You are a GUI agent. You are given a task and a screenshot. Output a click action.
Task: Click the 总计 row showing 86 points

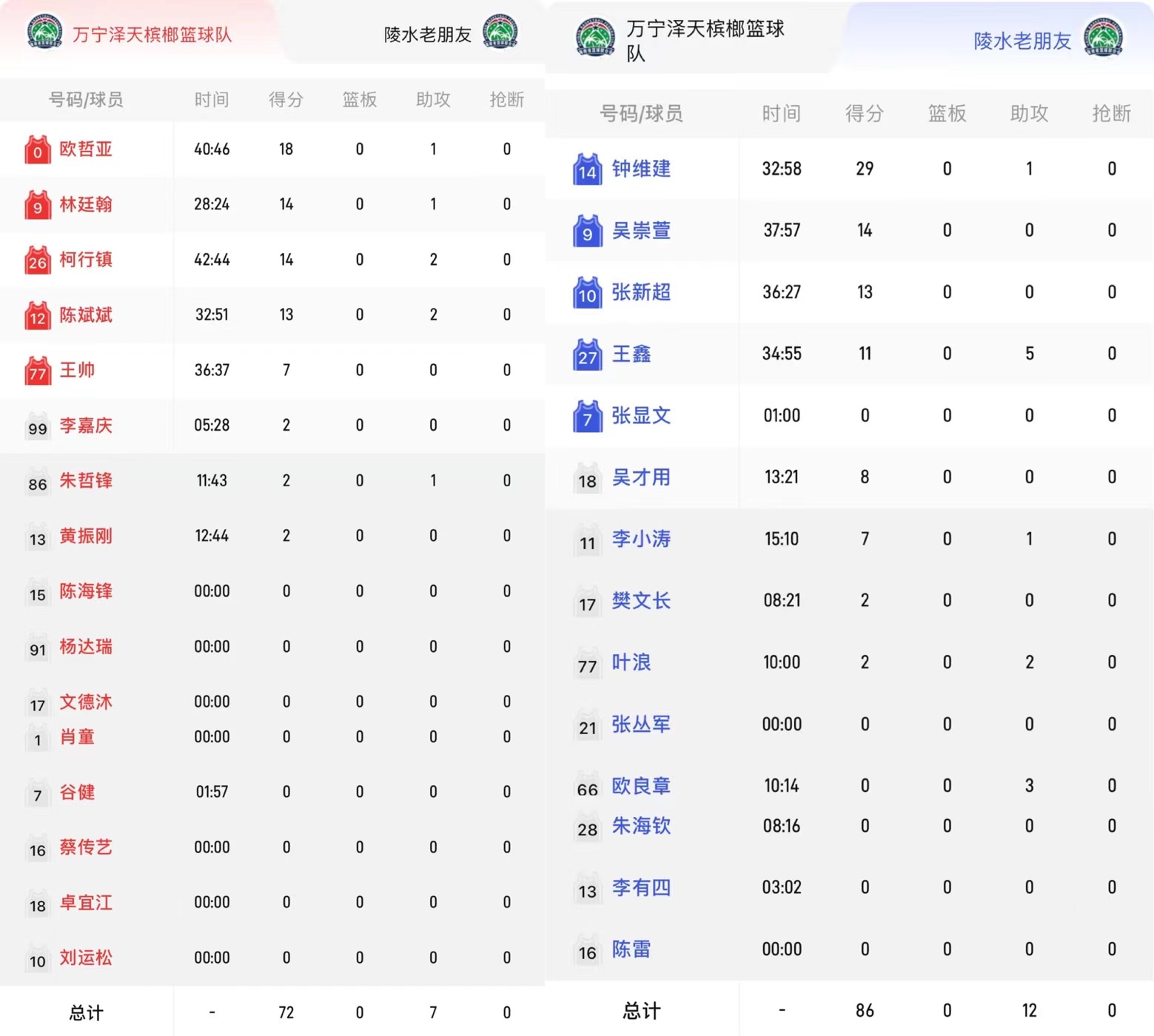coord(864,1010)
